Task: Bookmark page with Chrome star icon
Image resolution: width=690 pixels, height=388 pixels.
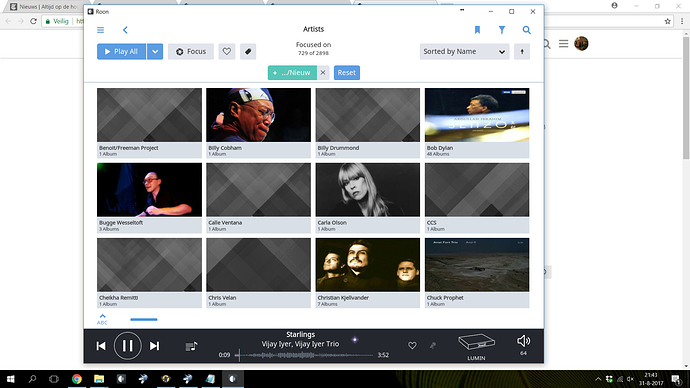Action: click(667, 21)
